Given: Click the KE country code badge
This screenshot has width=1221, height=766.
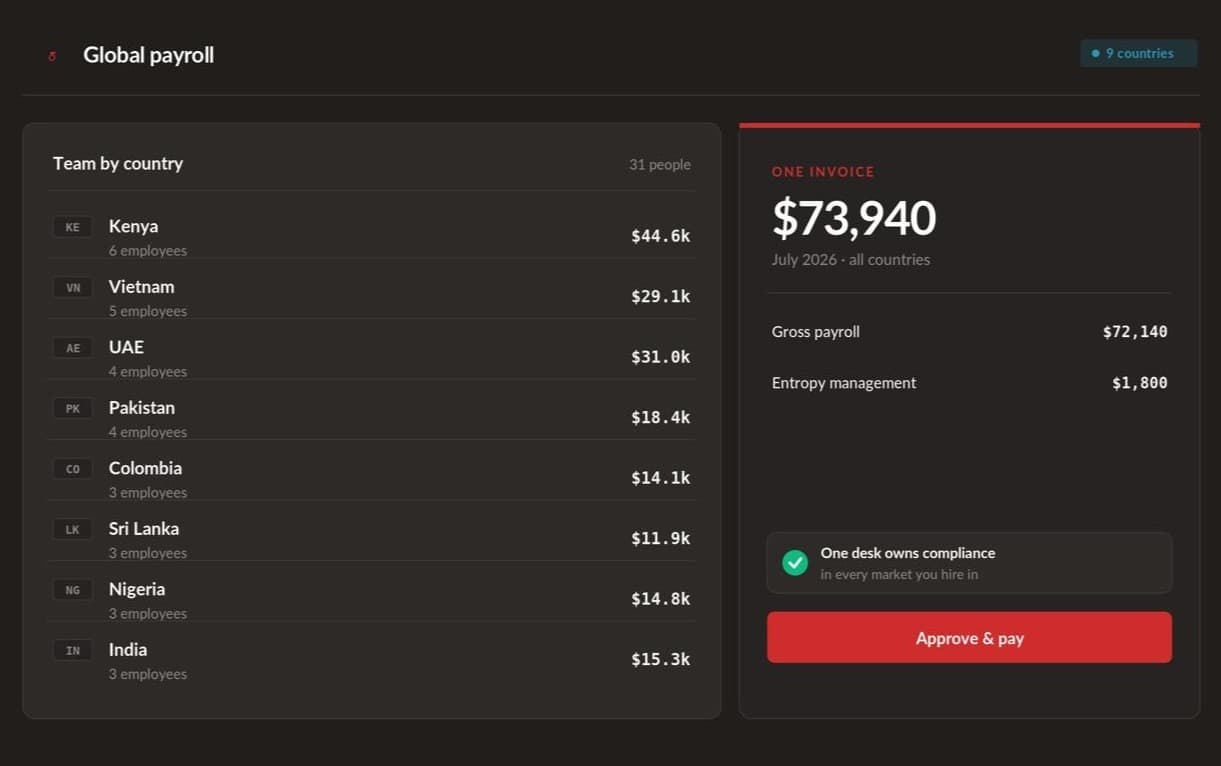Looking at the screenshot, I should tap(72, 227).
